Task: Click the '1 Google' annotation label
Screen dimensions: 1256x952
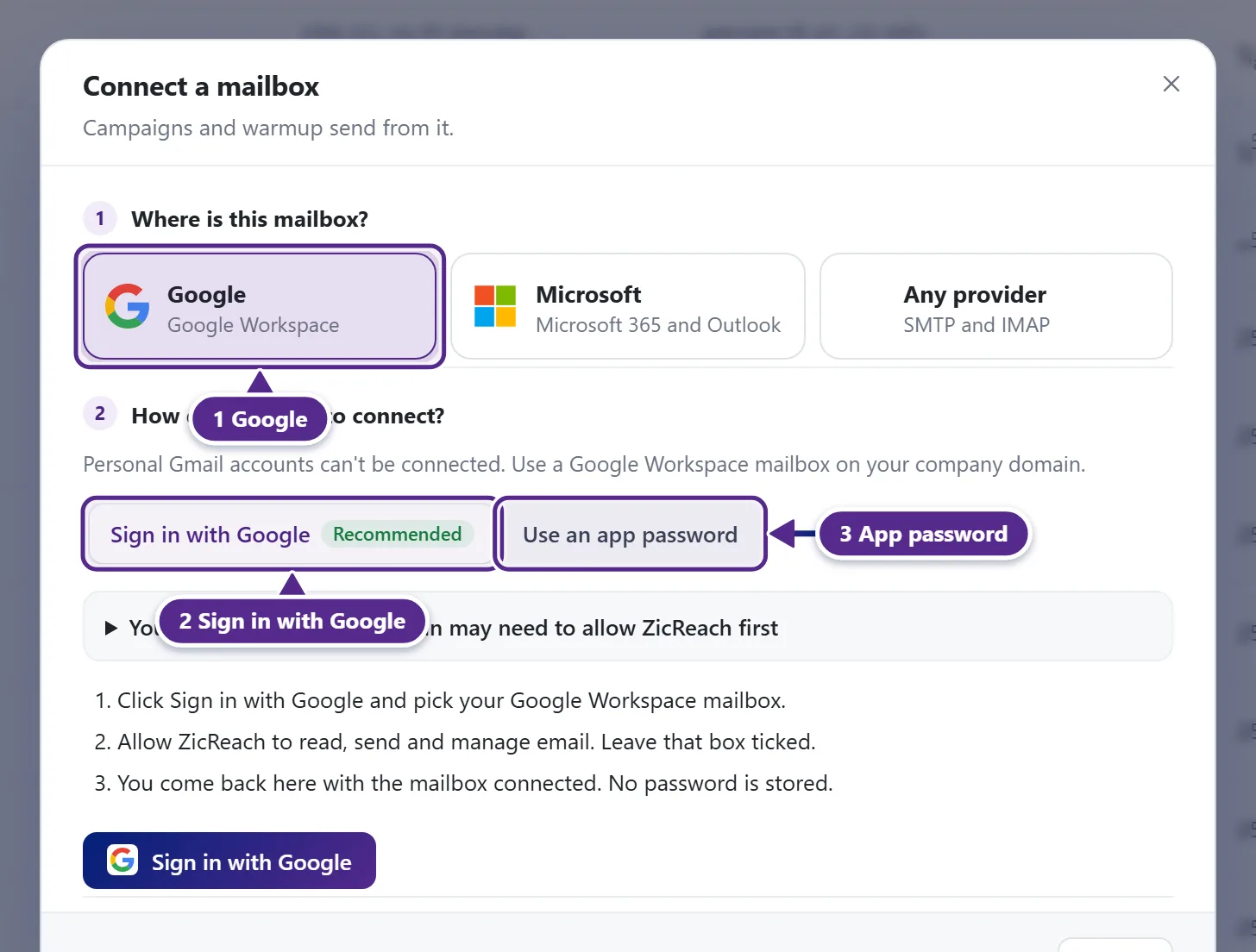Action: (260, 419)
